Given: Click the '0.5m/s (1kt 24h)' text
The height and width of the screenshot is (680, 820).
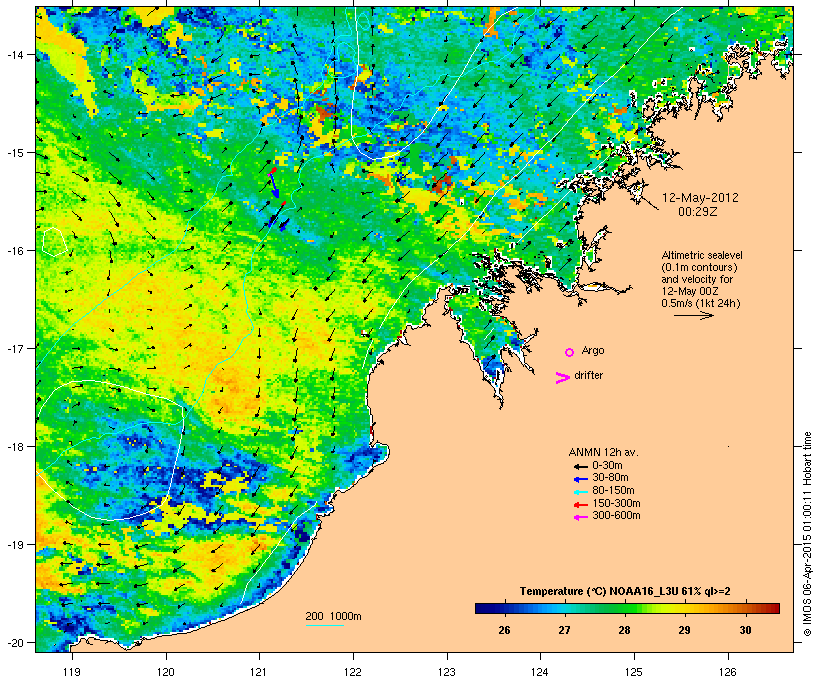Looking at the screenshot, I should coord(701,303).
